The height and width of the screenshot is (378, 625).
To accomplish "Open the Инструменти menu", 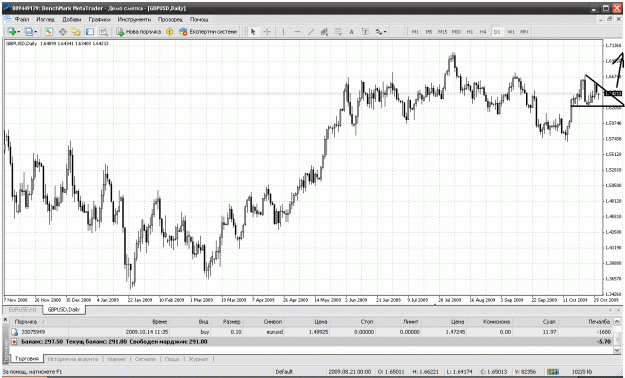I will pyautogui.click(x=134, y=19).
